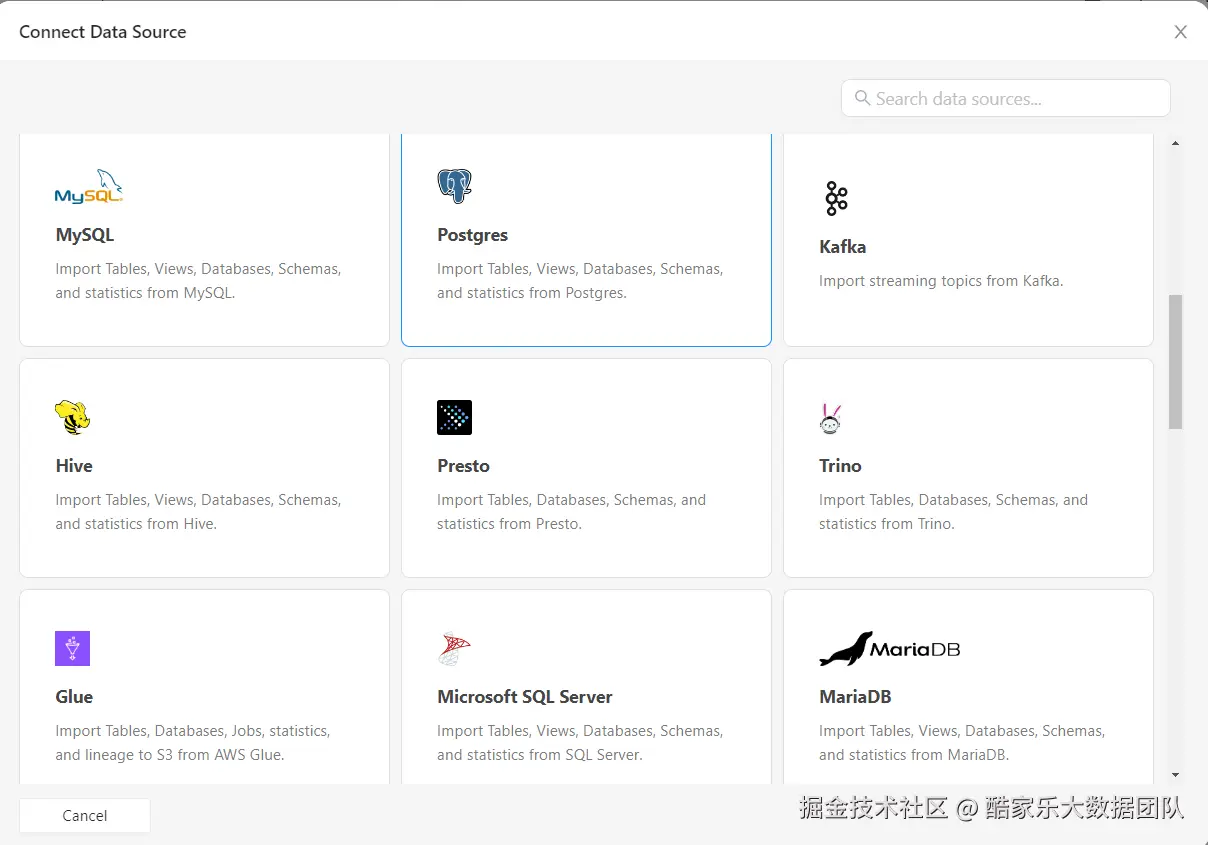Click the scrollbar down arrow

pos(1175,774)
